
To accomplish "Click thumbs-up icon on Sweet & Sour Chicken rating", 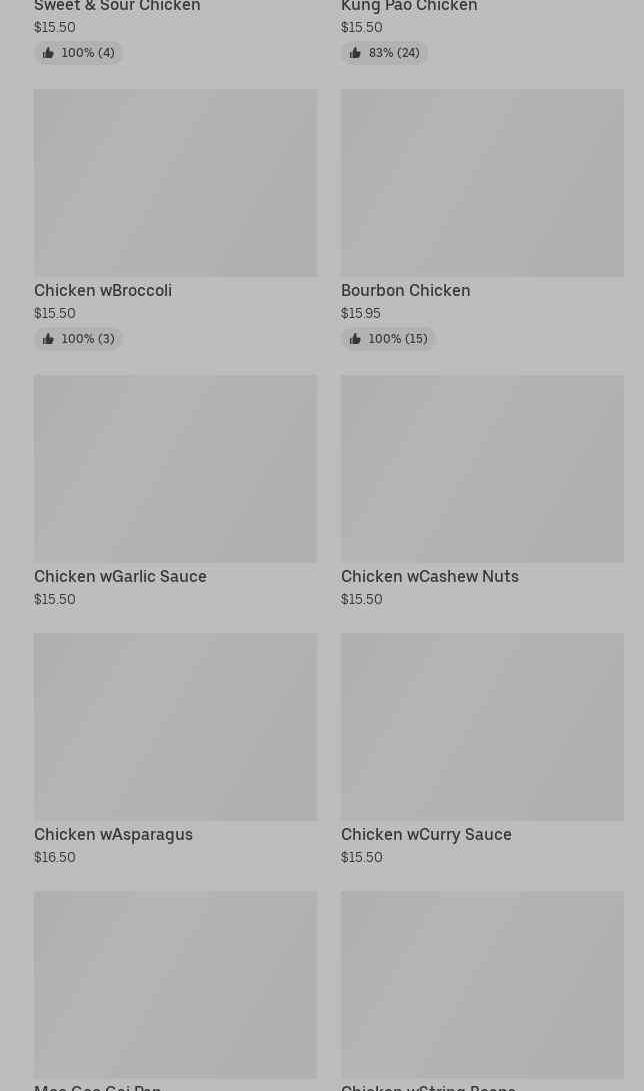I will pos(48,53).
